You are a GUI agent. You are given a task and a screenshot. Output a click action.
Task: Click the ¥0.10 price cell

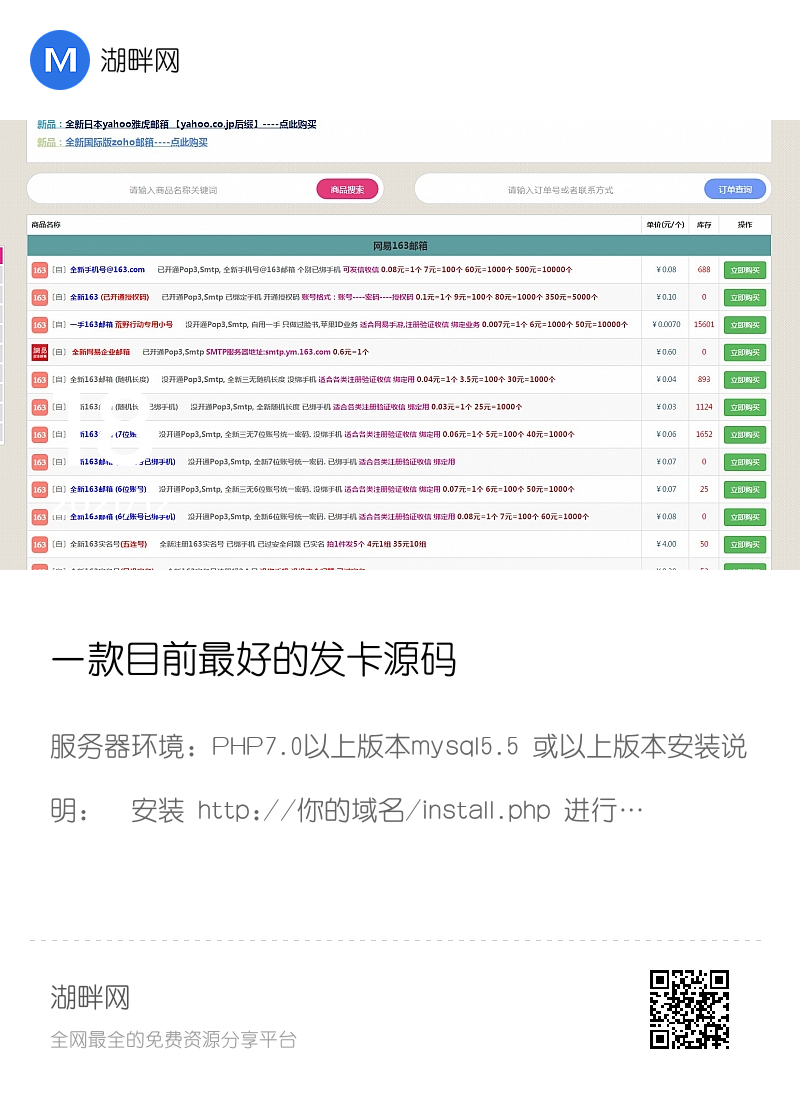(x=666, y=297)
